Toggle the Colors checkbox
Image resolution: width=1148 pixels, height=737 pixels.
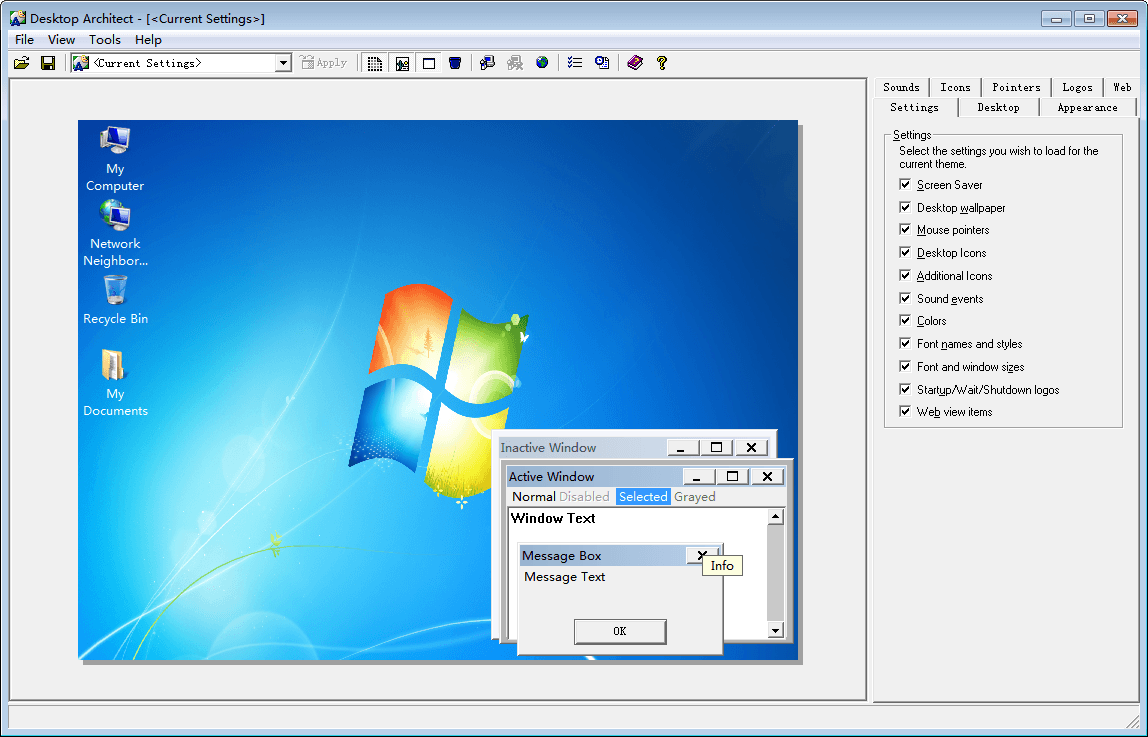point(906,321)
